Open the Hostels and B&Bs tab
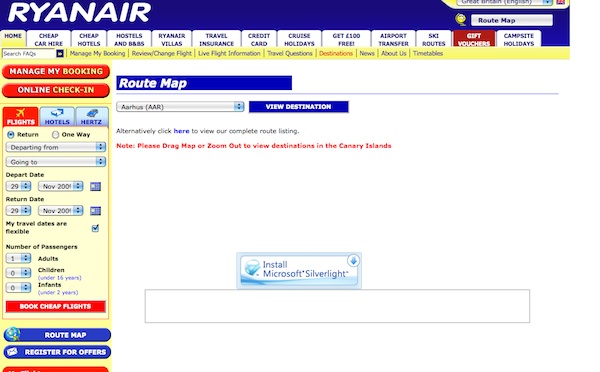Image resolution: width=600 pixels, height=372 pixels. click(129, 39)
